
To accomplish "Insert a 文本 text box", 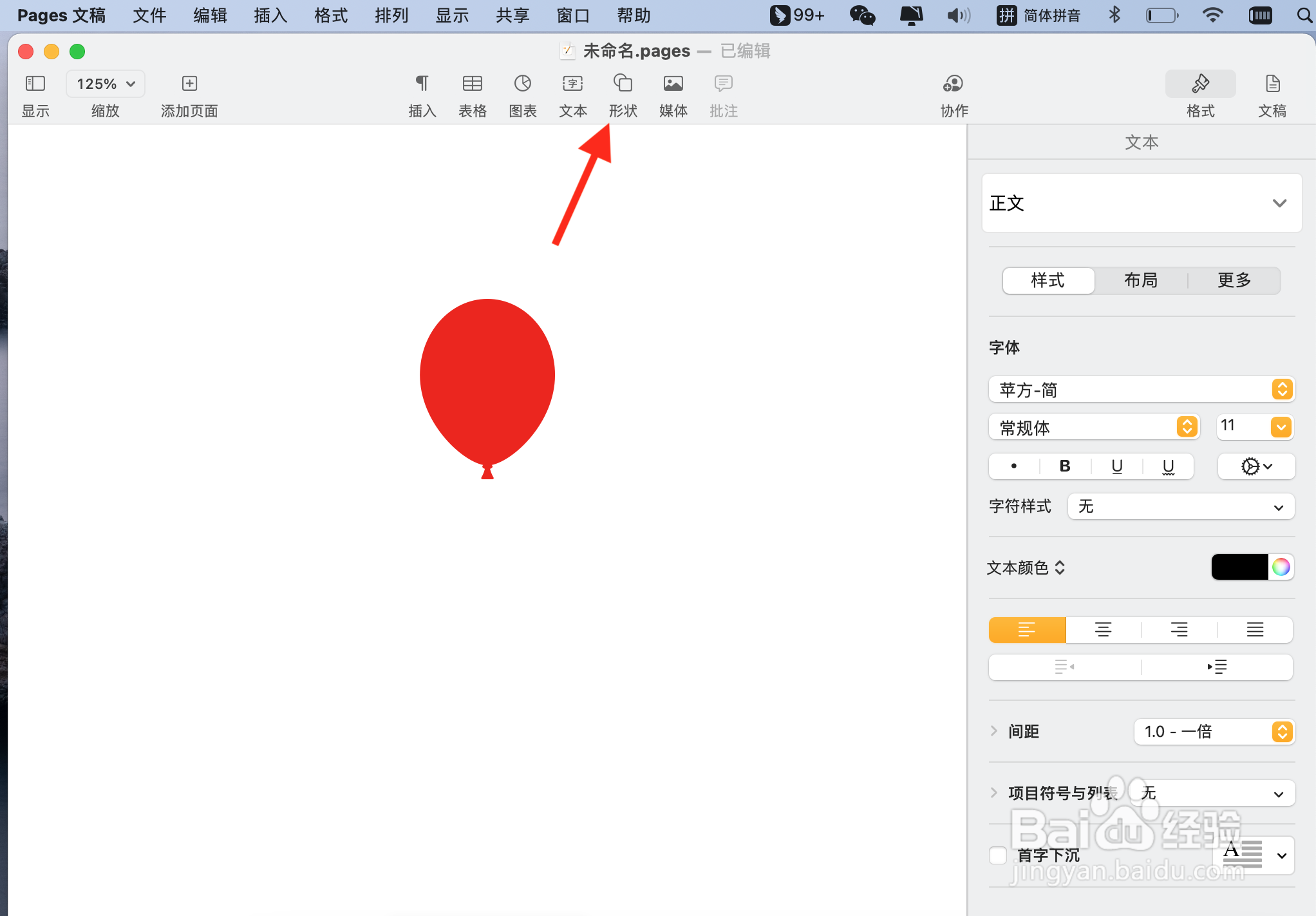I will (x=572, y=84).
